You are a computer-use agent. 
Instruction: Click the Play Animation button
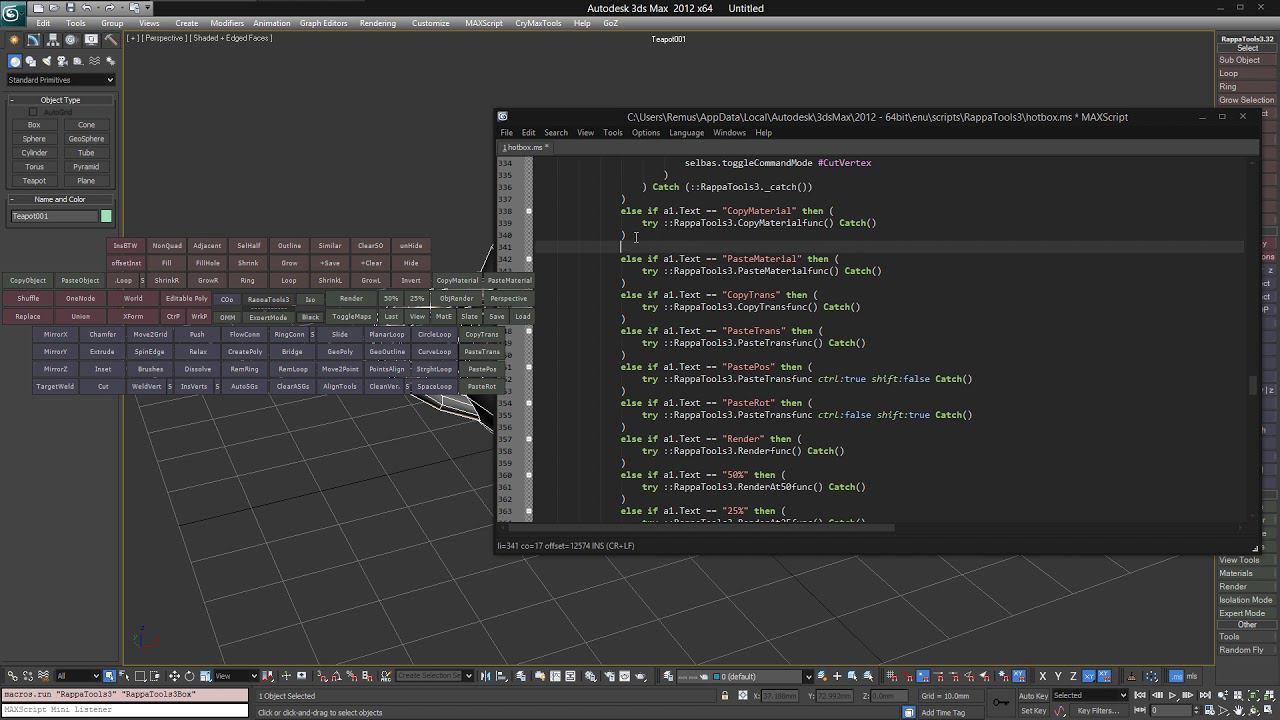pos(1172,695)
